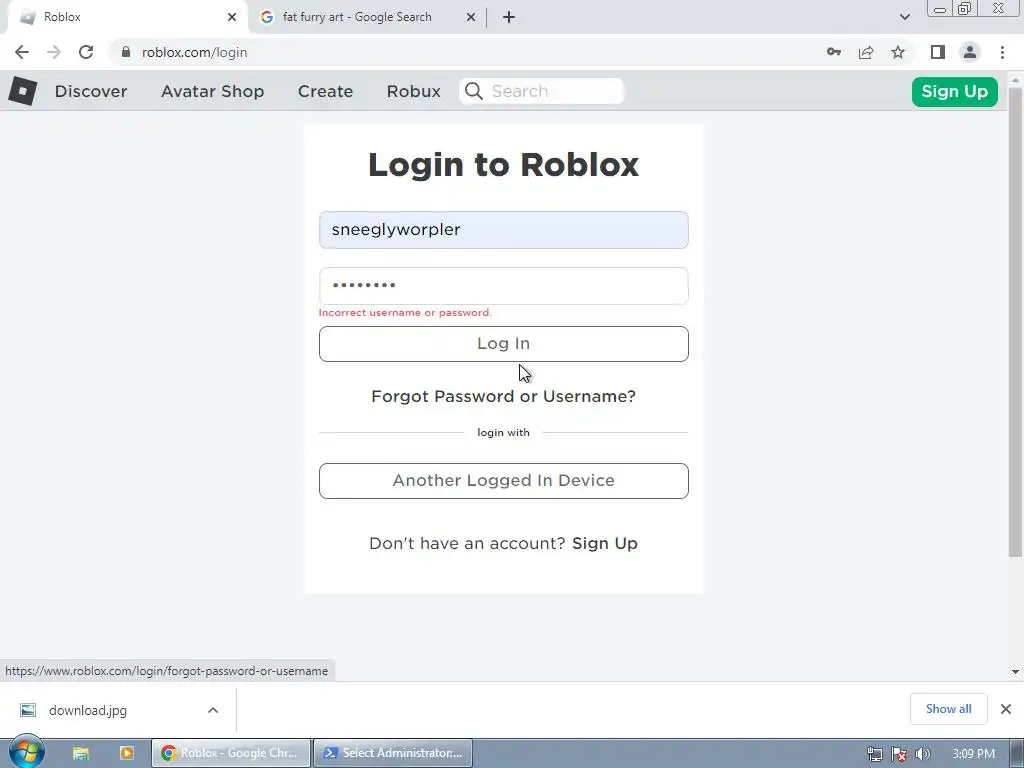Click the Action Center flag icon

[x=899, y=754]
